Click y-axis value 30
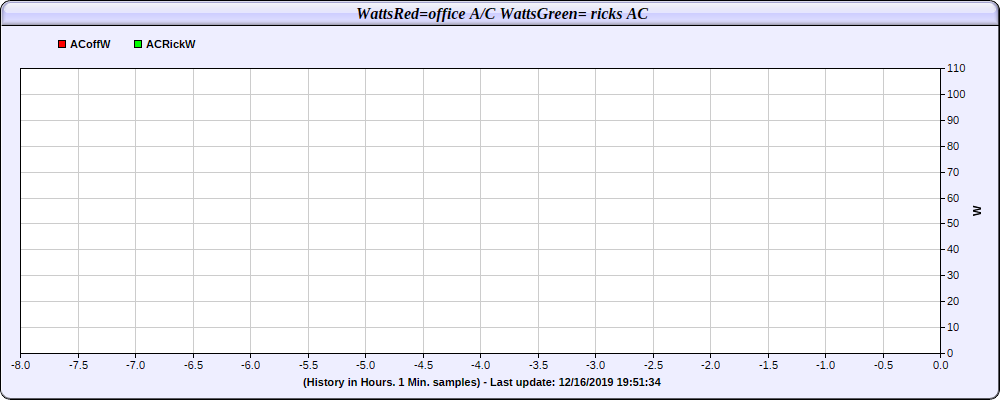 click(x=954, y=276)
